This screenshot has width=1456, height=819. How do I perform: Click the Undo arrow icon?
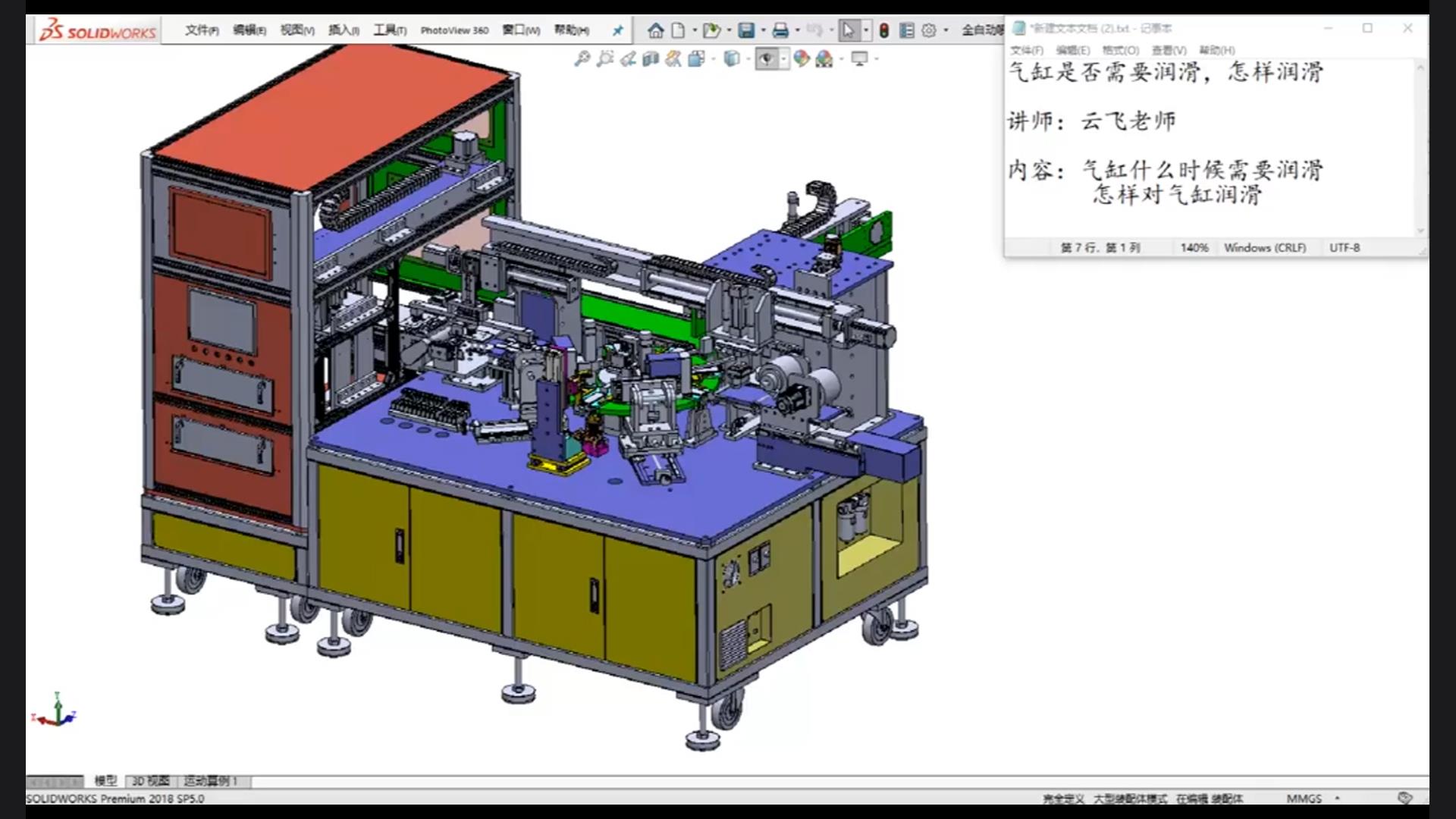click(x=815, y=30)
